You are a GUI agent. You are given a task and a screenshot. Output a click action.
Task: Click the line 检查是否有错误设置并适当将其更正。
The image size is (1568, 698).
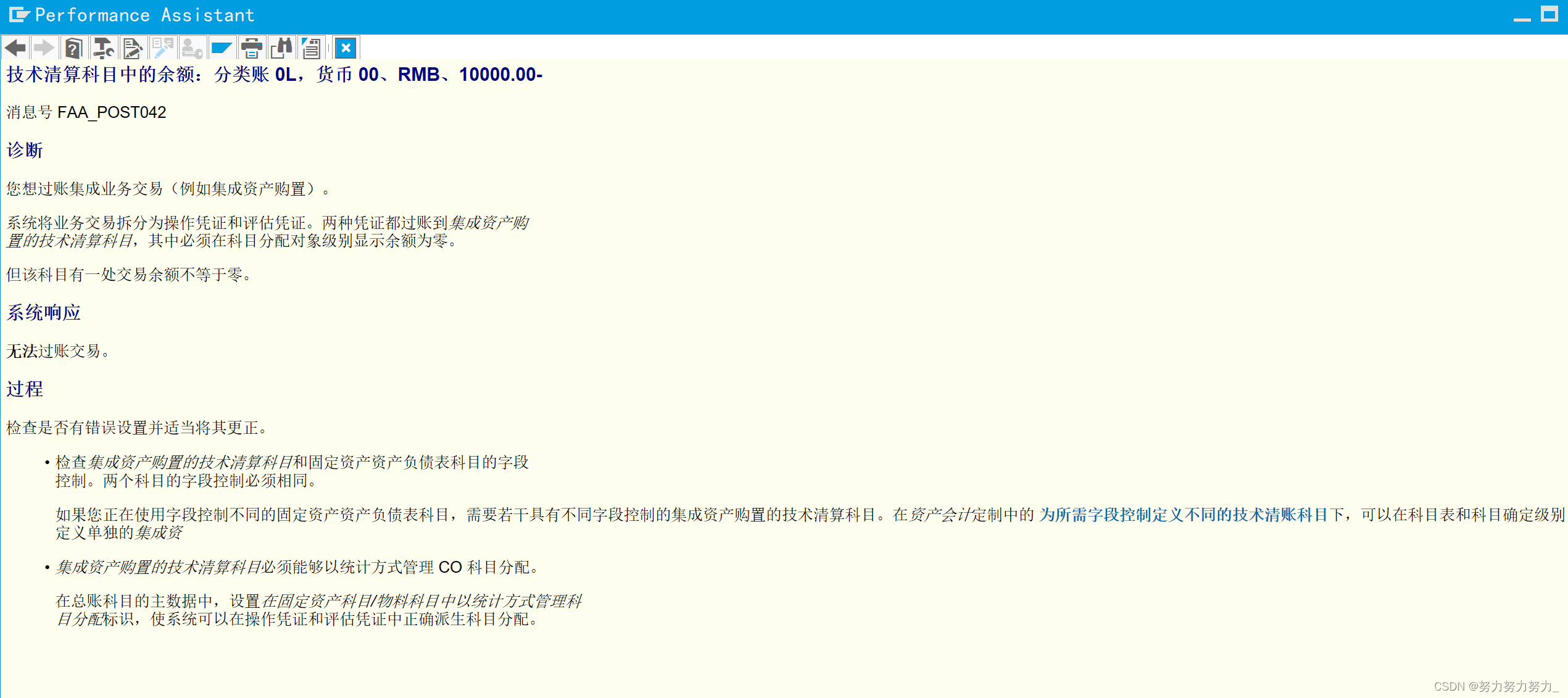click(x=136, y=428)
